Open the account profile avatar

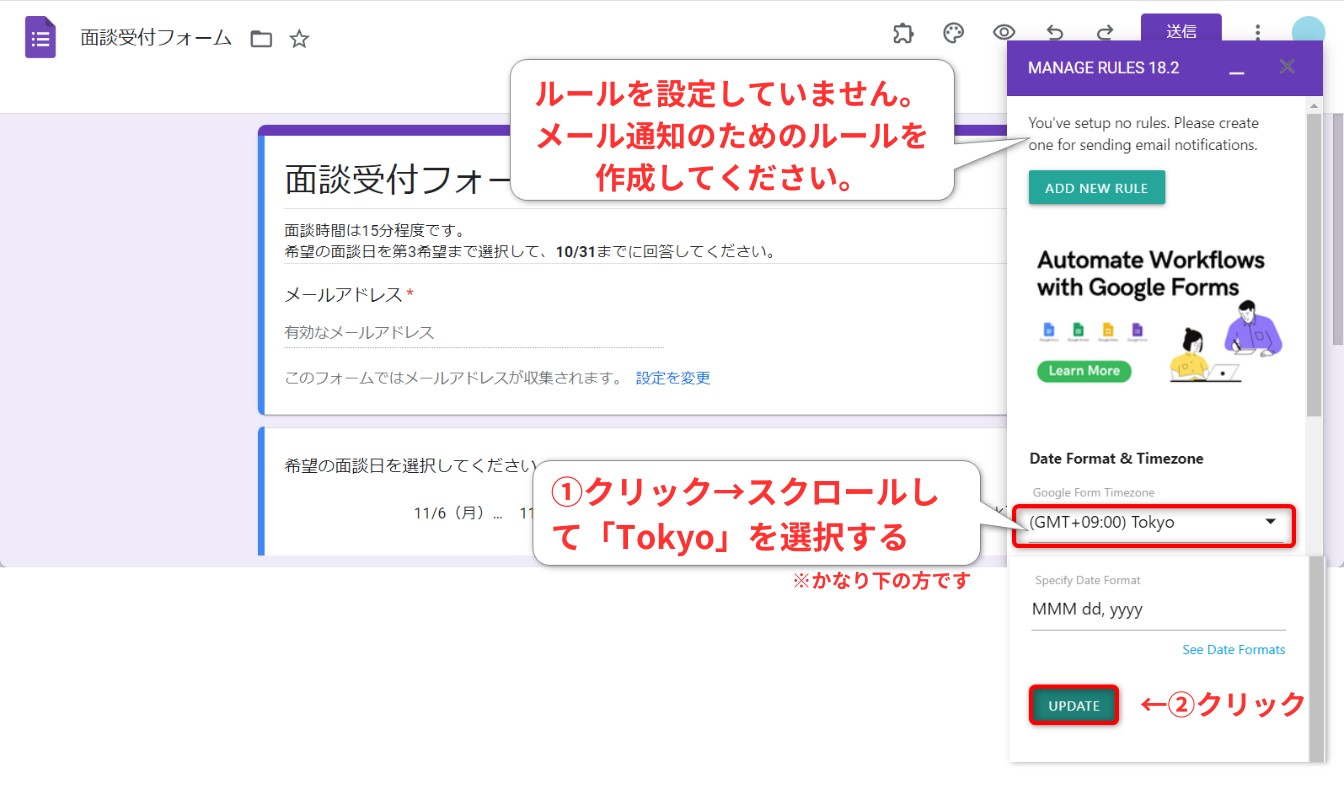pos(1308,32)
